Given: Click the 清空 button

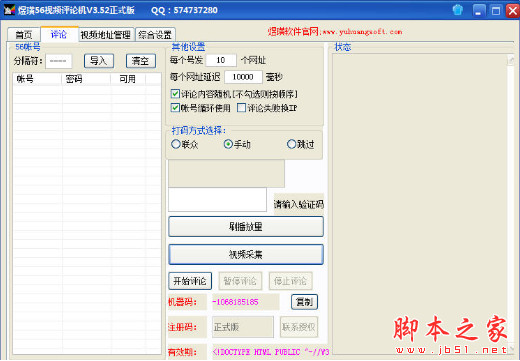Looking at the screenshot, I should point(141,61).
